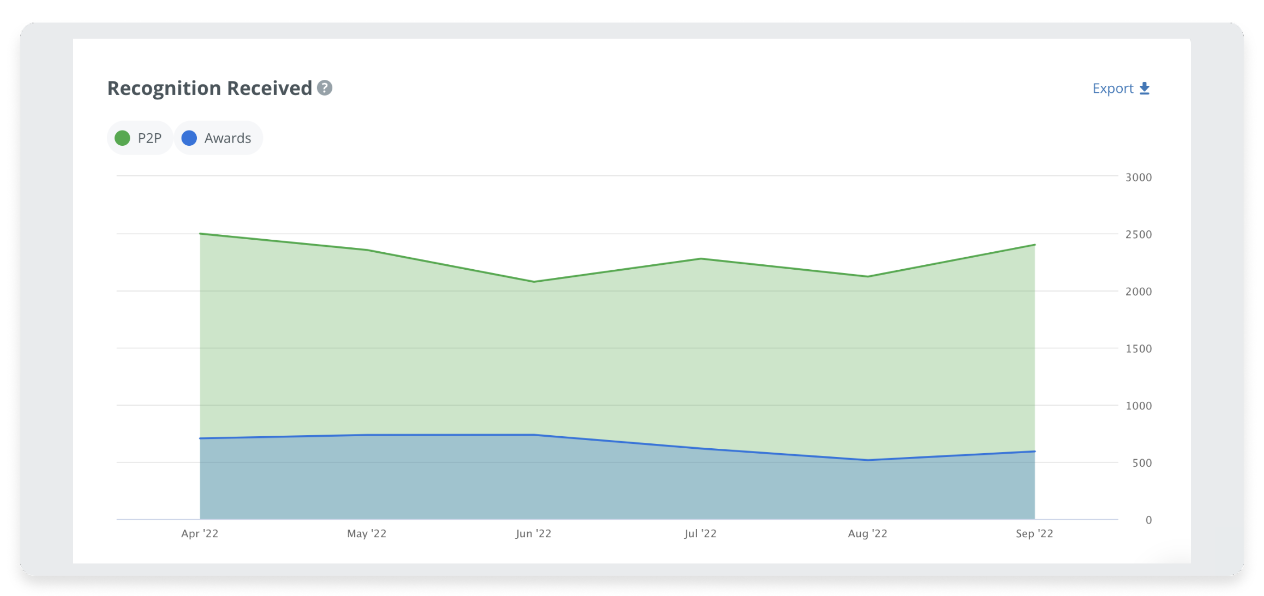
Task: Hide the Awards line using its legend pill
Action: (218, 138)
